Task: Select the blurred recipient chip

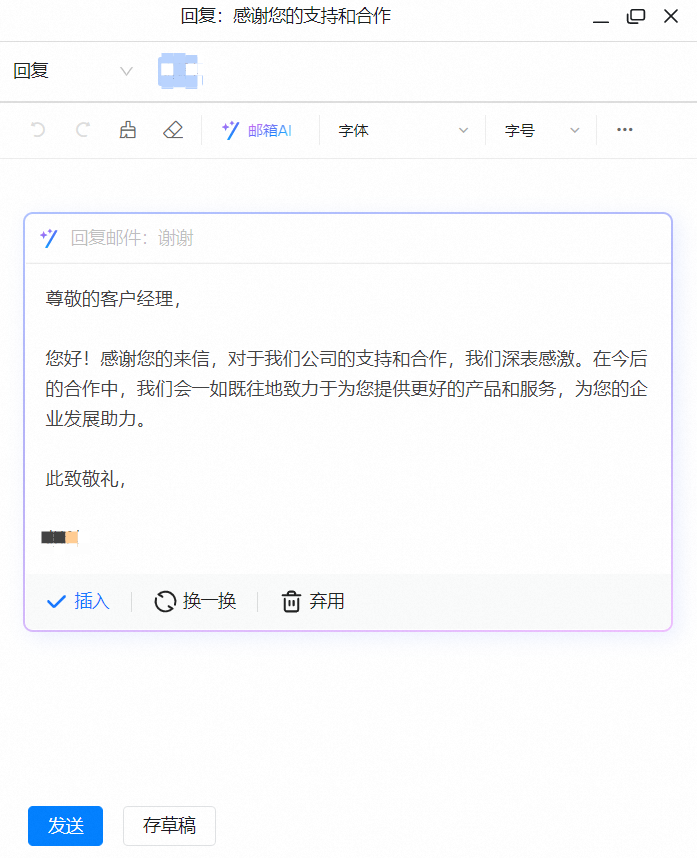Action: click(180, 71)
